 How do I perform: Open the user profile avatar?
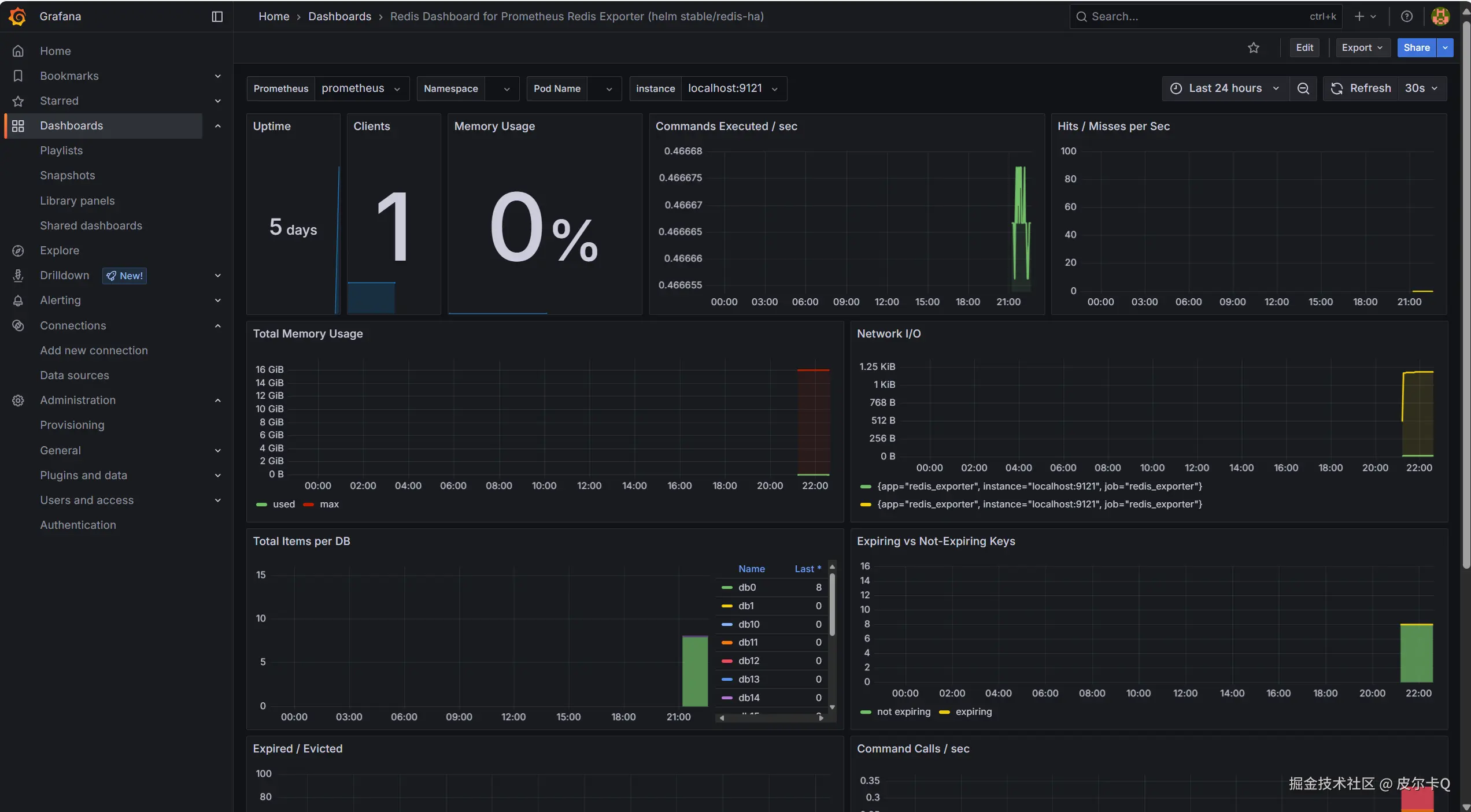click(x=1440, y=16)
